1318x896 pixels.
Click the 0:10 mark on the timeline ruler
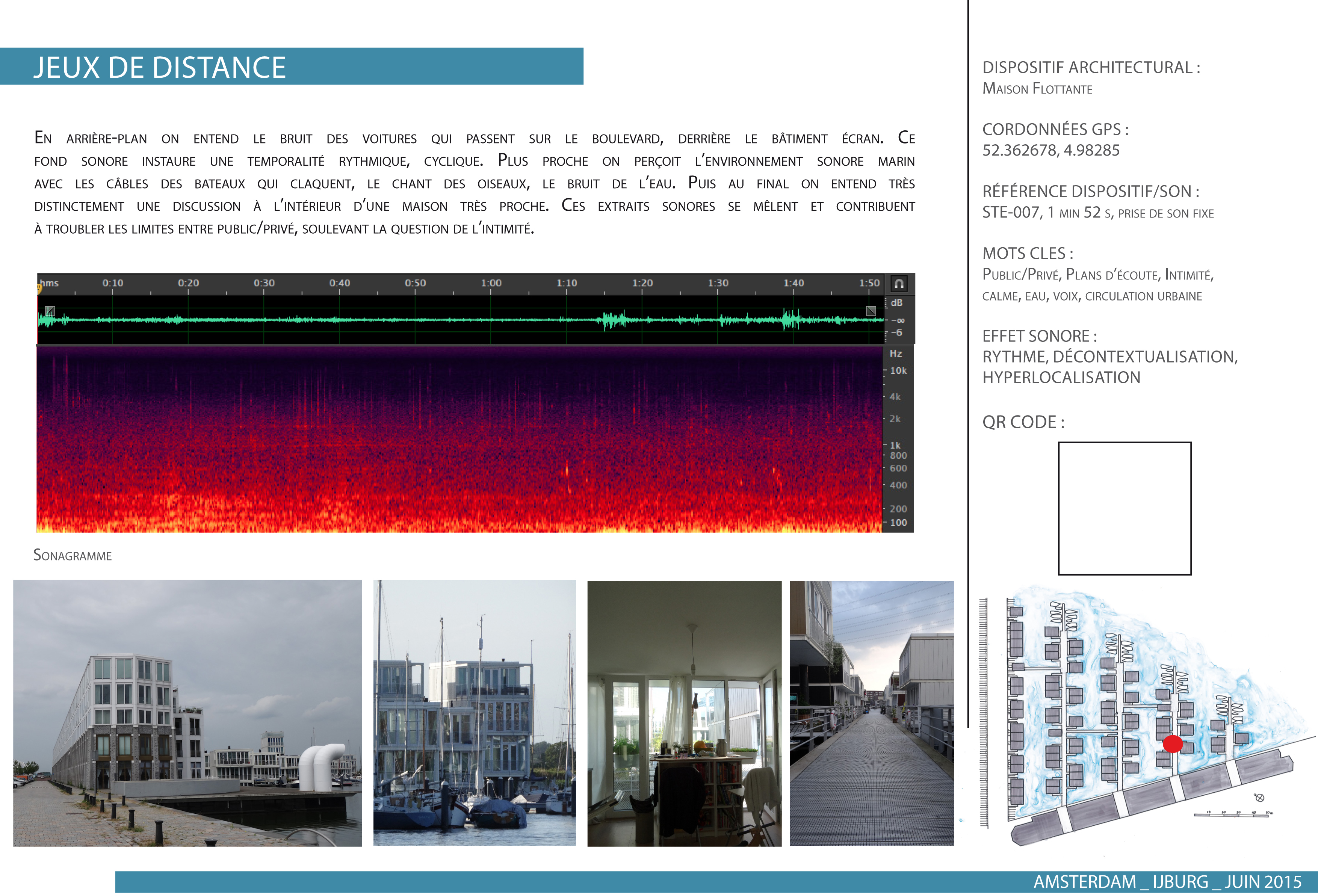pos(113,283)
